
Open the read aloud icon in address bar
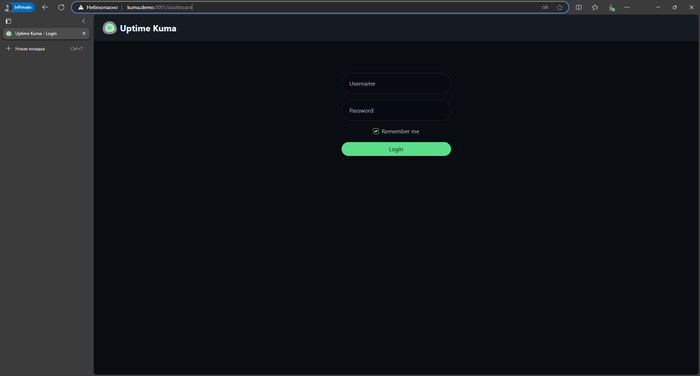[x=545, y=7]
